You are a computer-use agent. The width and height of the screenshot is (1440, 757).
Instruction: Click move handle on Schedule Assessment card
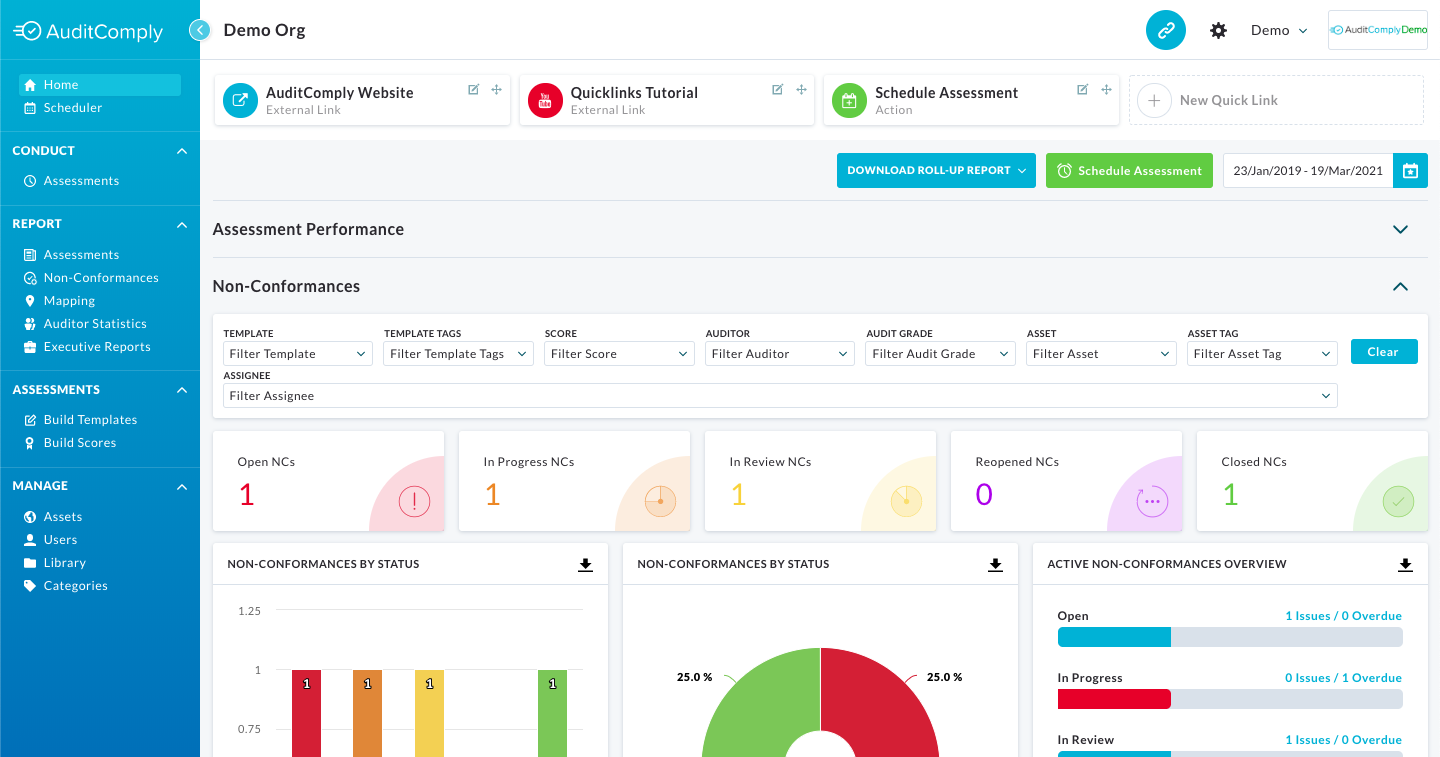coord(1106,90)
